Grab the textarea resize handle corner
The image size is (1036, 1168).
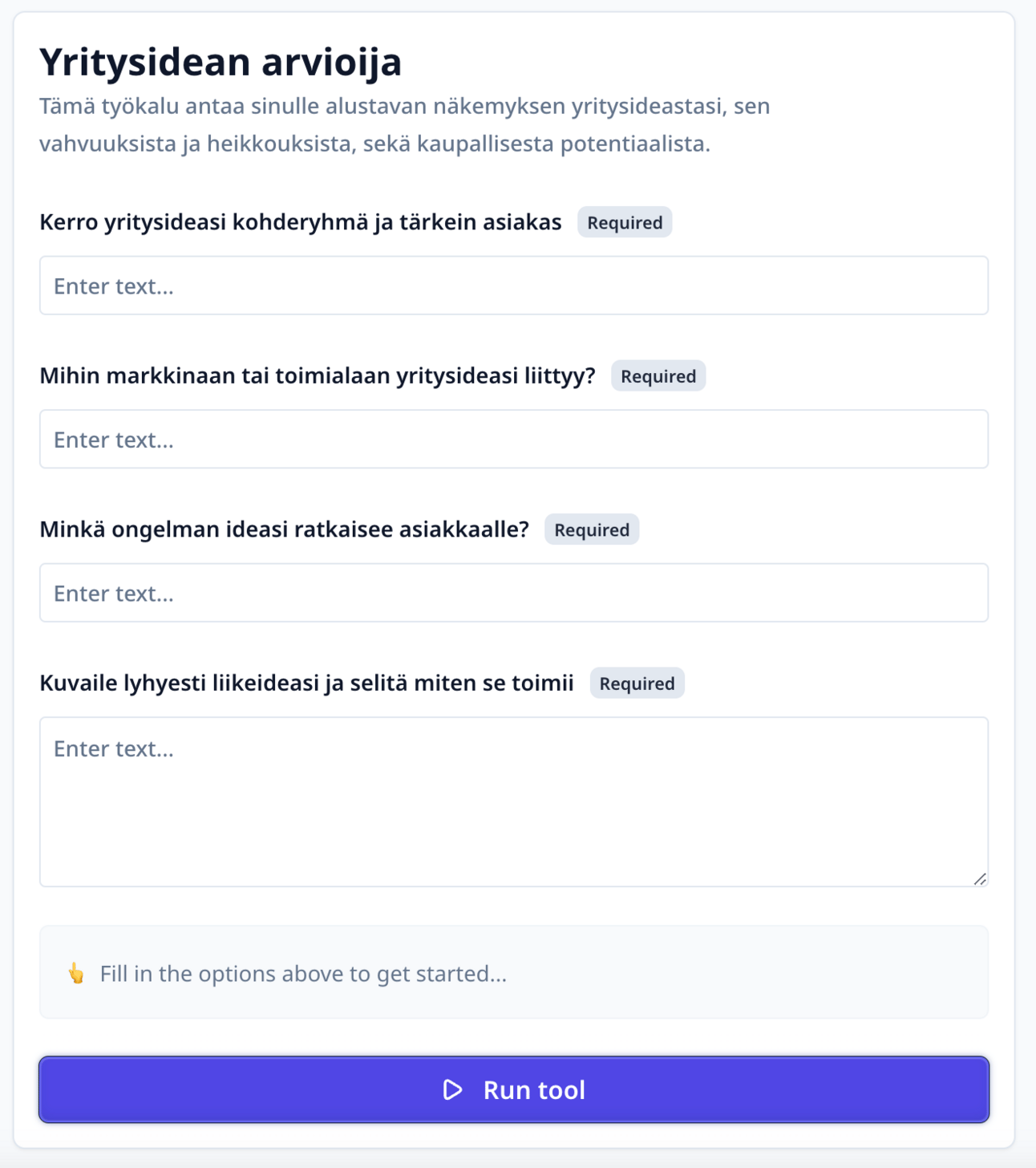tap(980, 879)
